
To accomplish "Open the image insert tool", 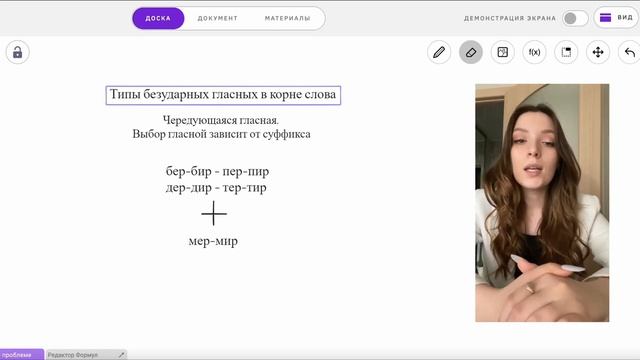I will coord(502,52).
